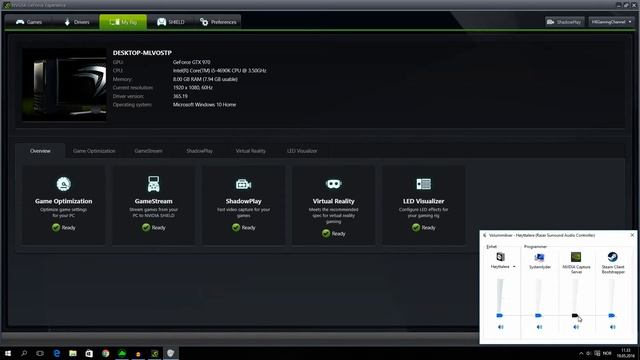The height and width of the screenshot is (360, 640).
Task: Click the Game Optimization card icon
Action: (64, 184)
